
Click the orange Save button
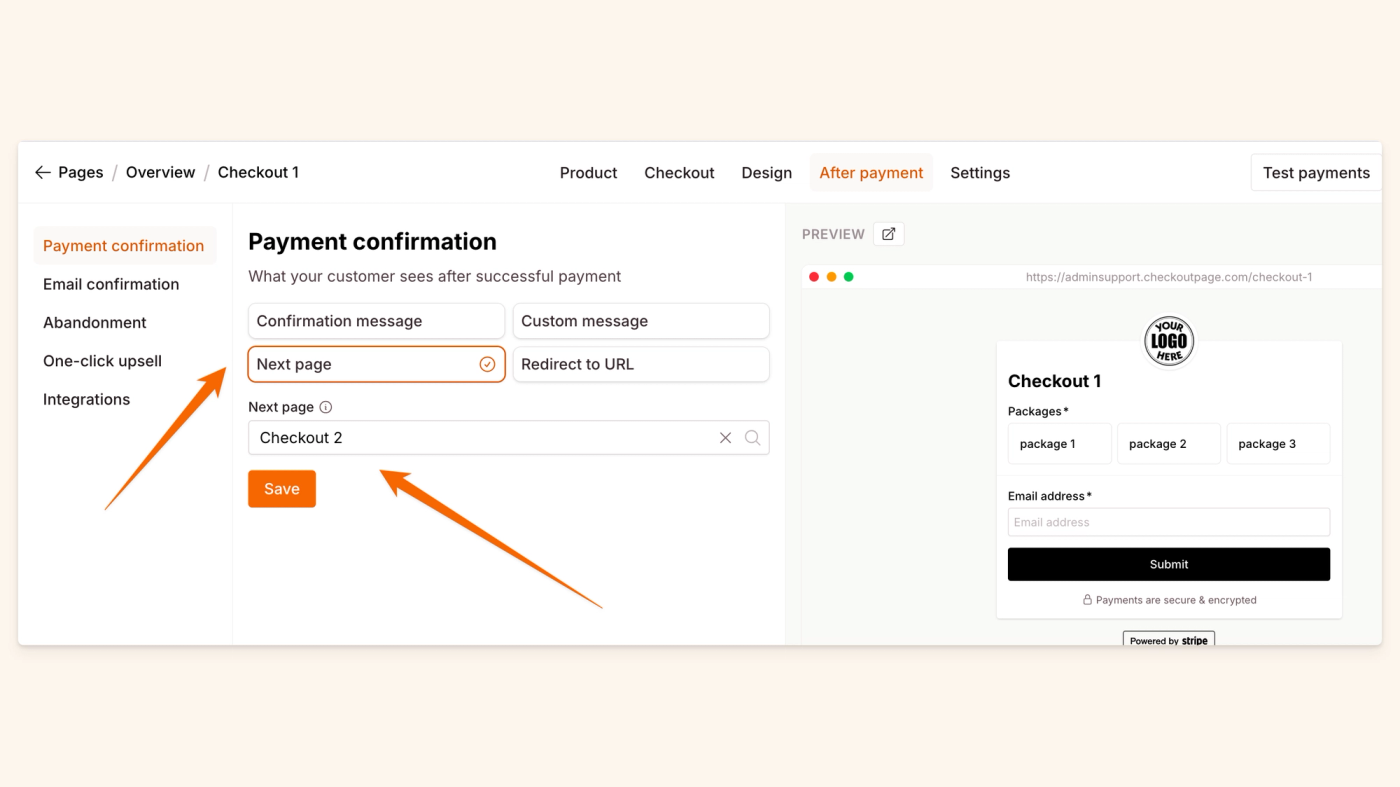282,489
